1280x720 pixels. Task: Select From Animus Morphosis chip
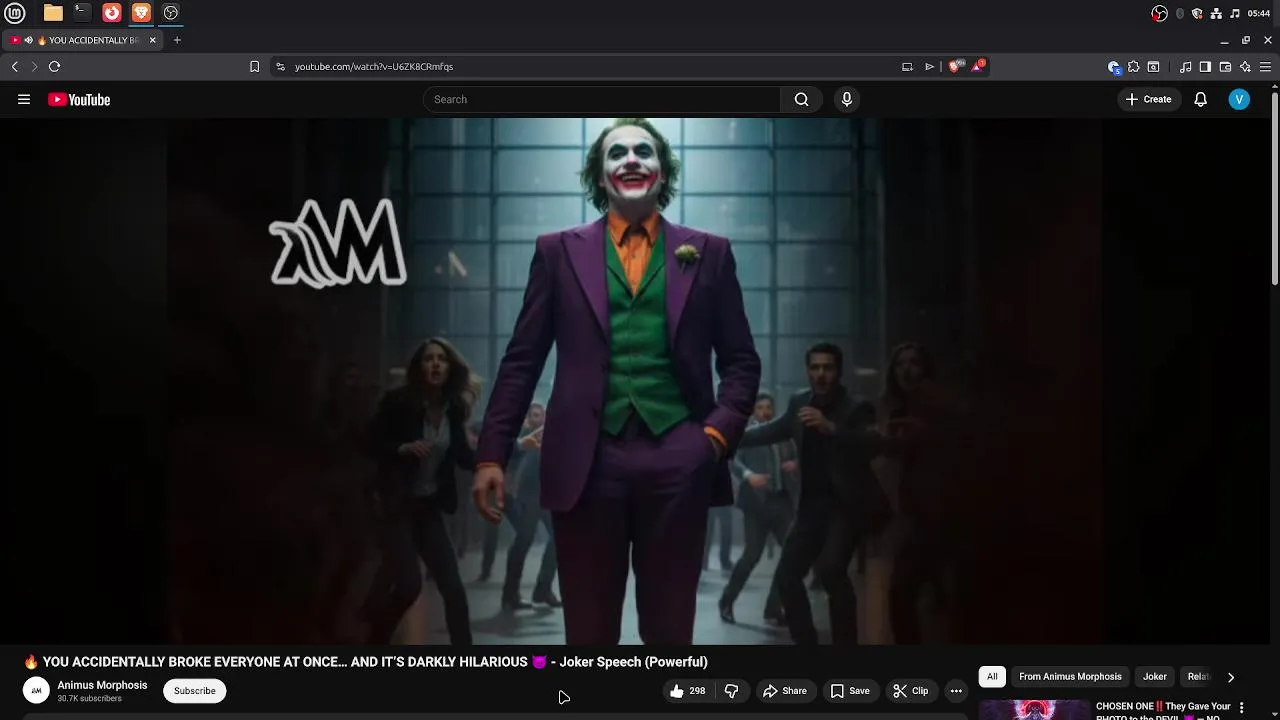click(x=1070, y=677)
